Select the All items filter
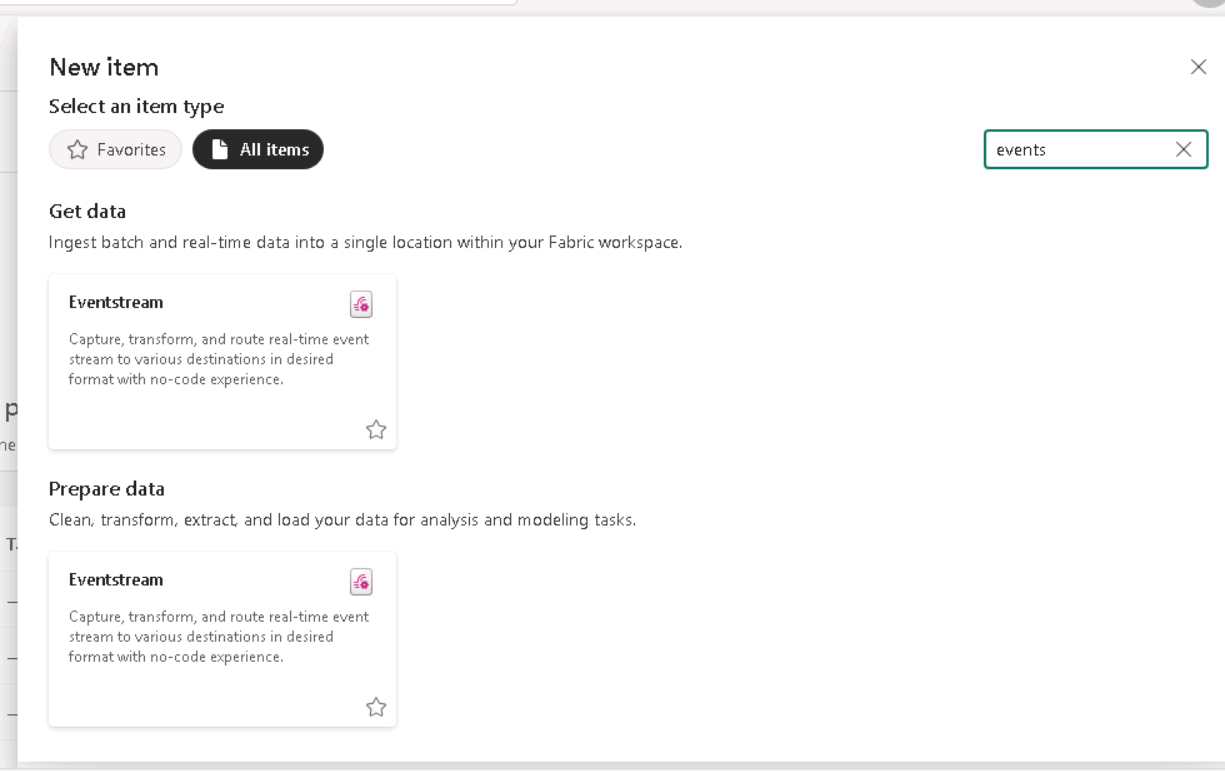1225x771 pixels. pyautogui.click(x=258, y=150)
